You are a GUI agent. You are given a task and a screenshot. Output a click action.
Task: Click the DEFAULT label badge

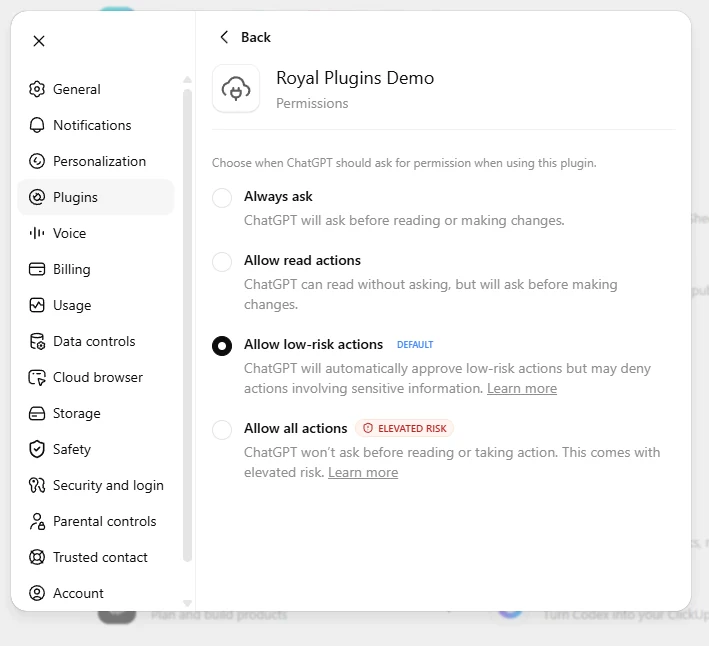click(x=415, y=344)
